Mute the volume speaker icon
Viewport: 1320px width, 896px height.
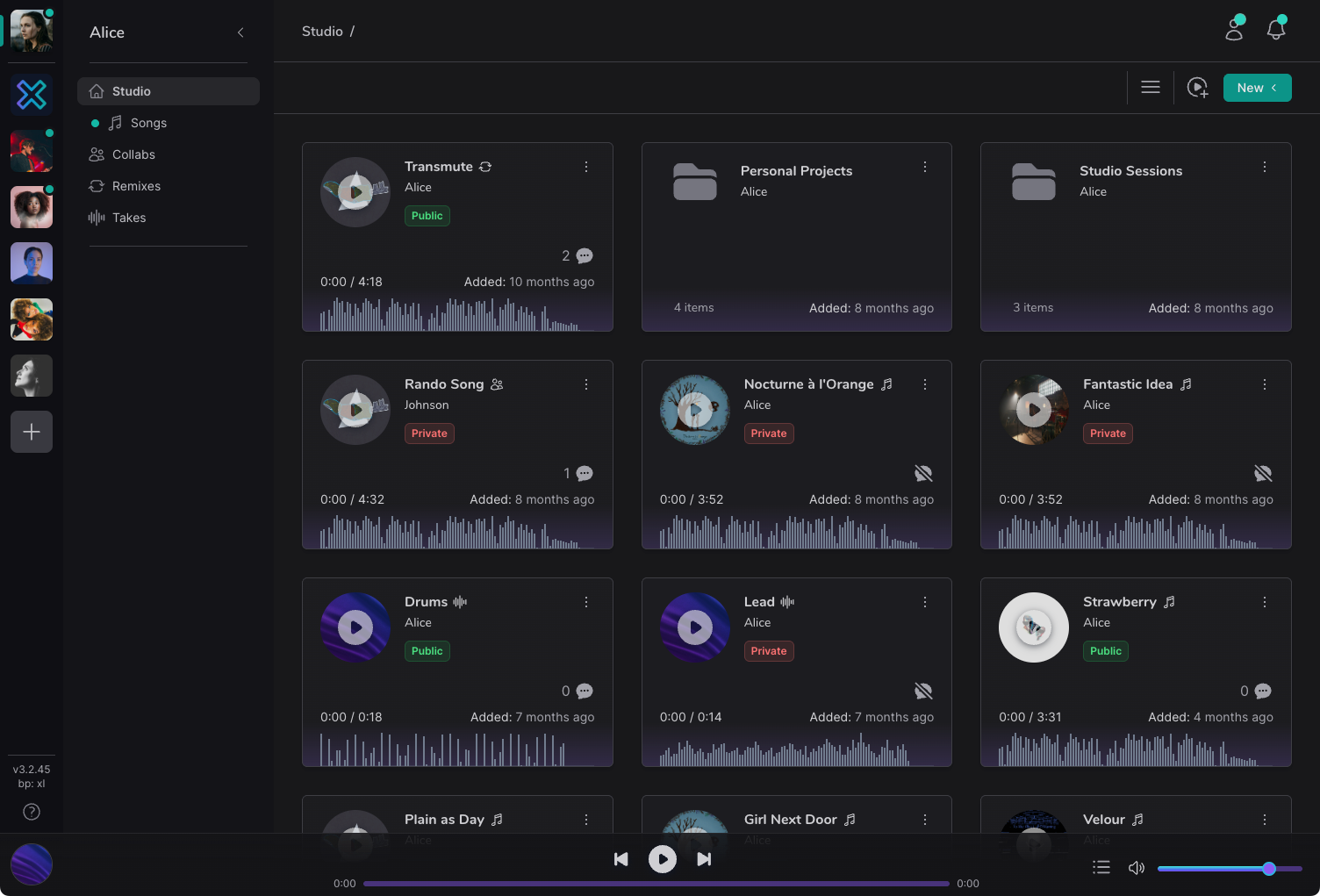pyautogui.click(x=1137, y=868)
